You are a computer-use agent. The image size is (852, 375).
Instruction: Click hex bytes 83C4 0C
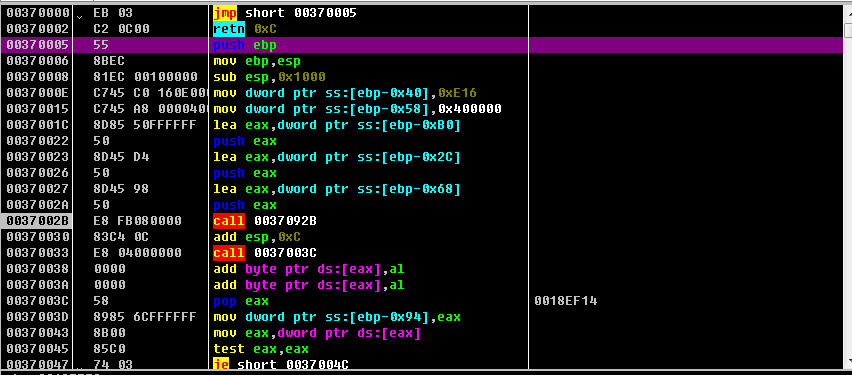coord(122,237)
